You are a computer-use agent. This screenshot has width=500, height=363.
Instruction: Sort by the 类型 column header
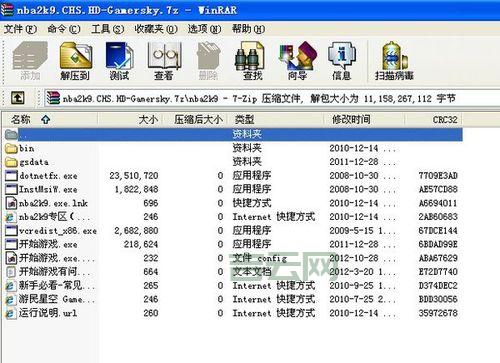click(x=276, y=119)
